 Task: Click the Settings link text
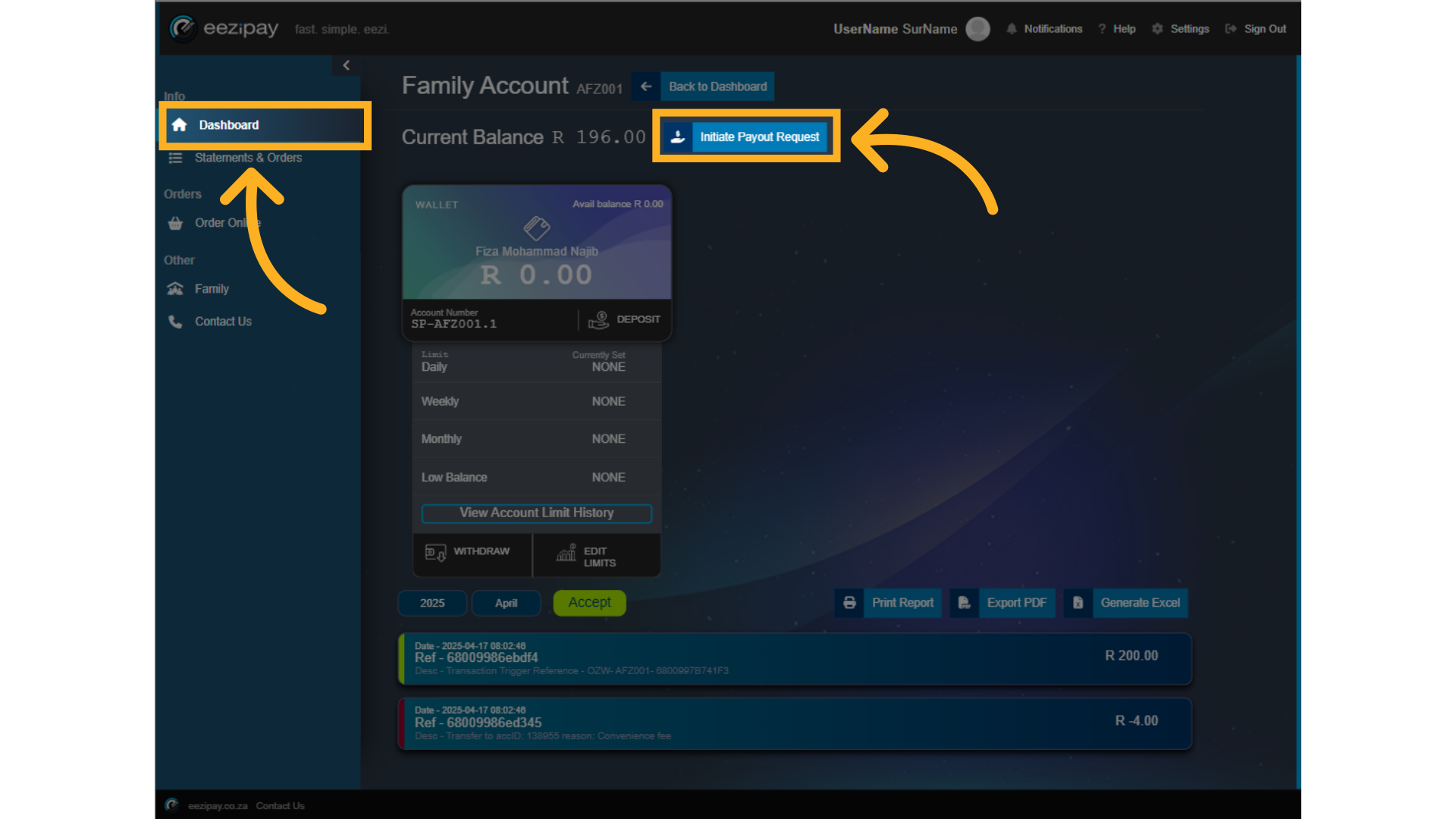point(1189,29)
